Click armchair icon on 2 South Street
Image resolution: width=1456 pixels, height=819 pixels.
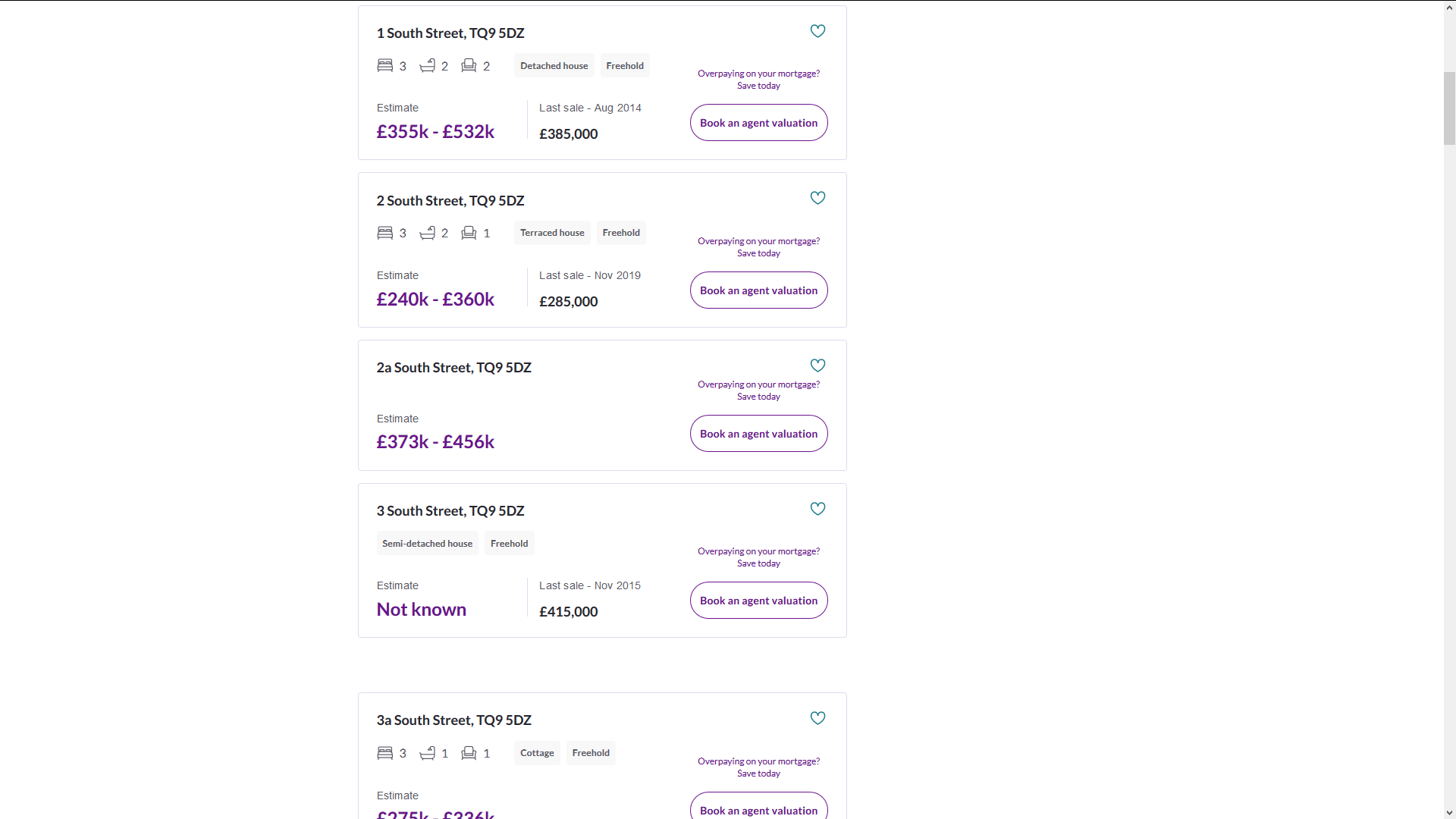point(469,233)
